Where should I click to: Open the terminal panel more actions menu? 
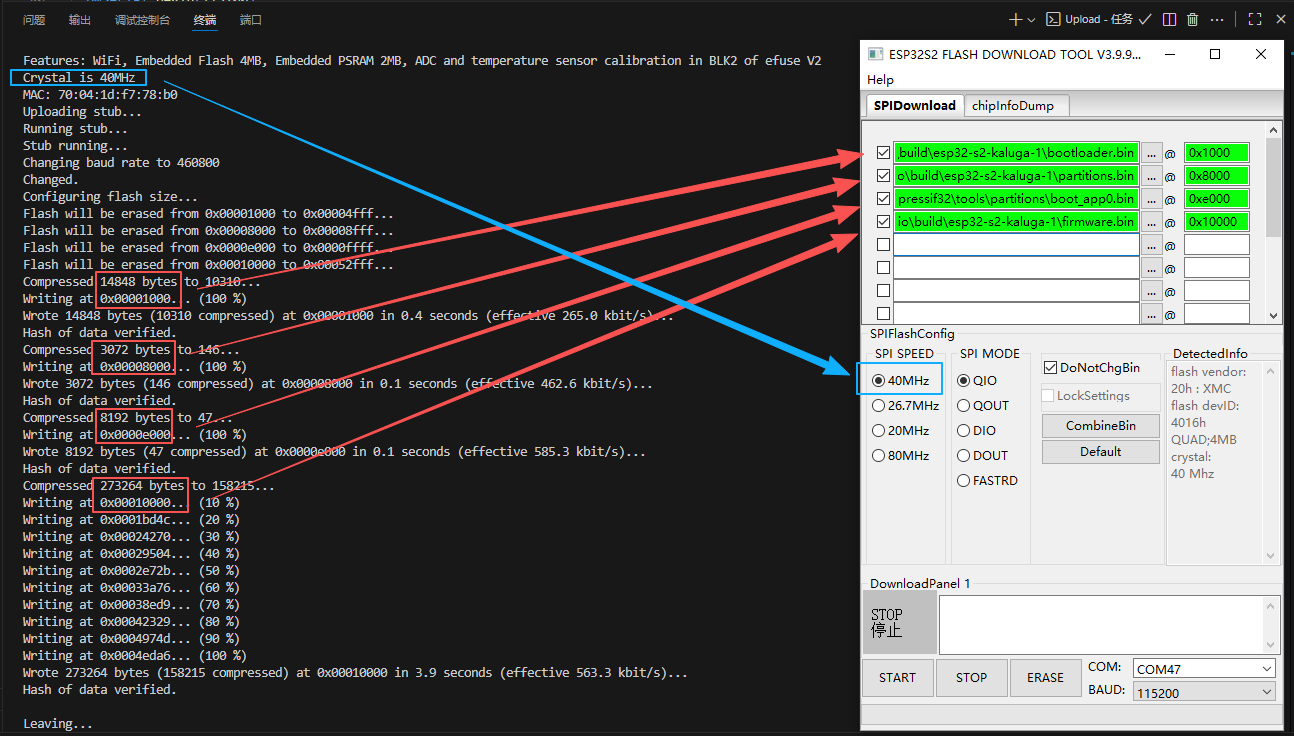[1218, 19]
